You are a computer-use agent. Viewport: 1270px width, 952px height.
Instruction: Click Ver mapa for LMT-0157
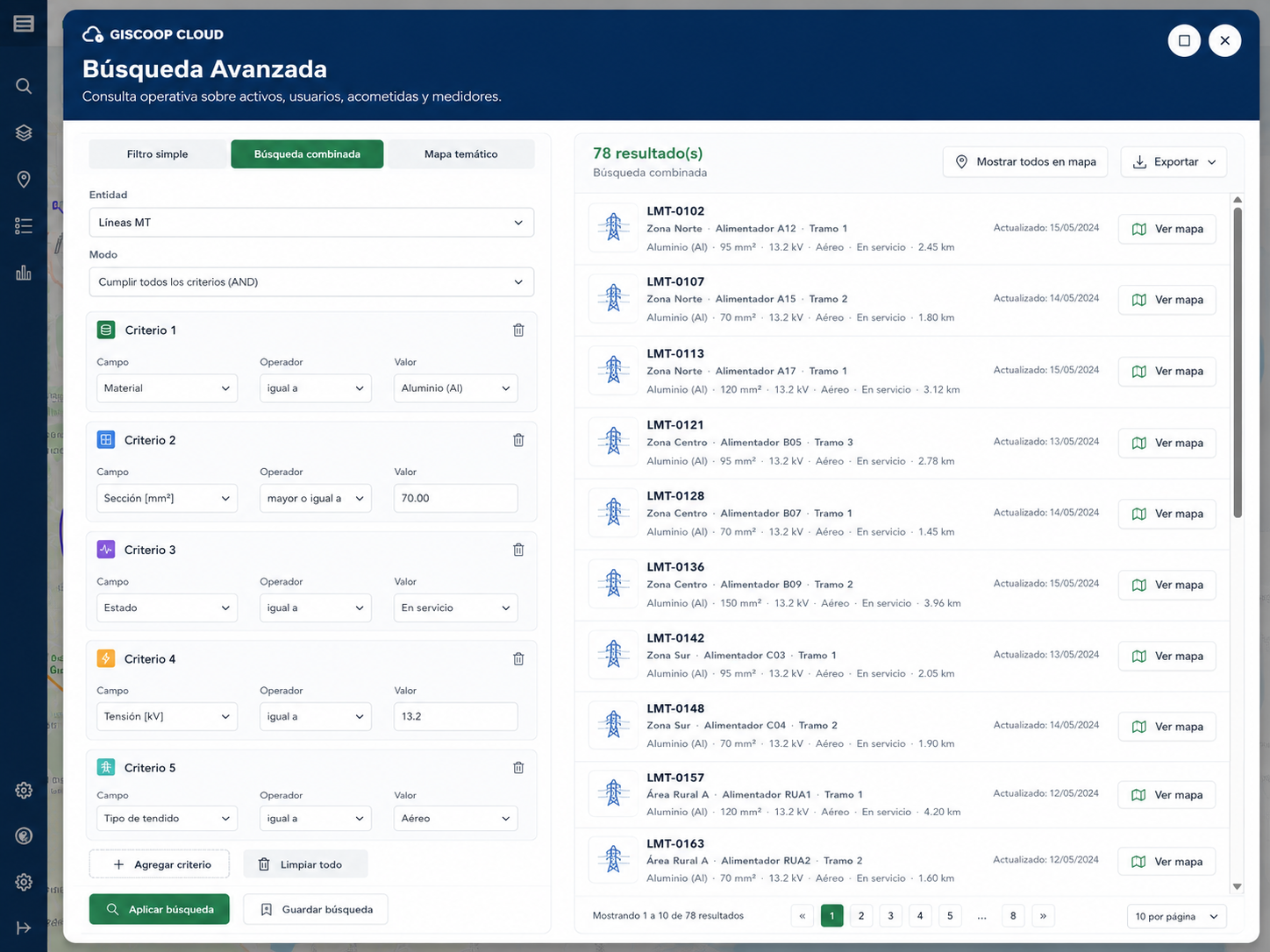click(x=1167, y=795)
